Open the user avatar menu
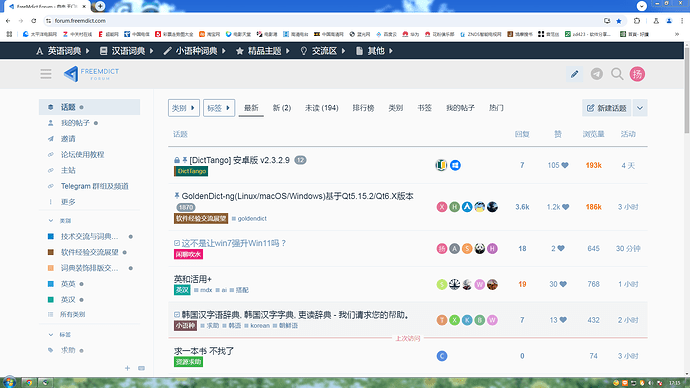 pyautogui.click(x=637, y=74)
